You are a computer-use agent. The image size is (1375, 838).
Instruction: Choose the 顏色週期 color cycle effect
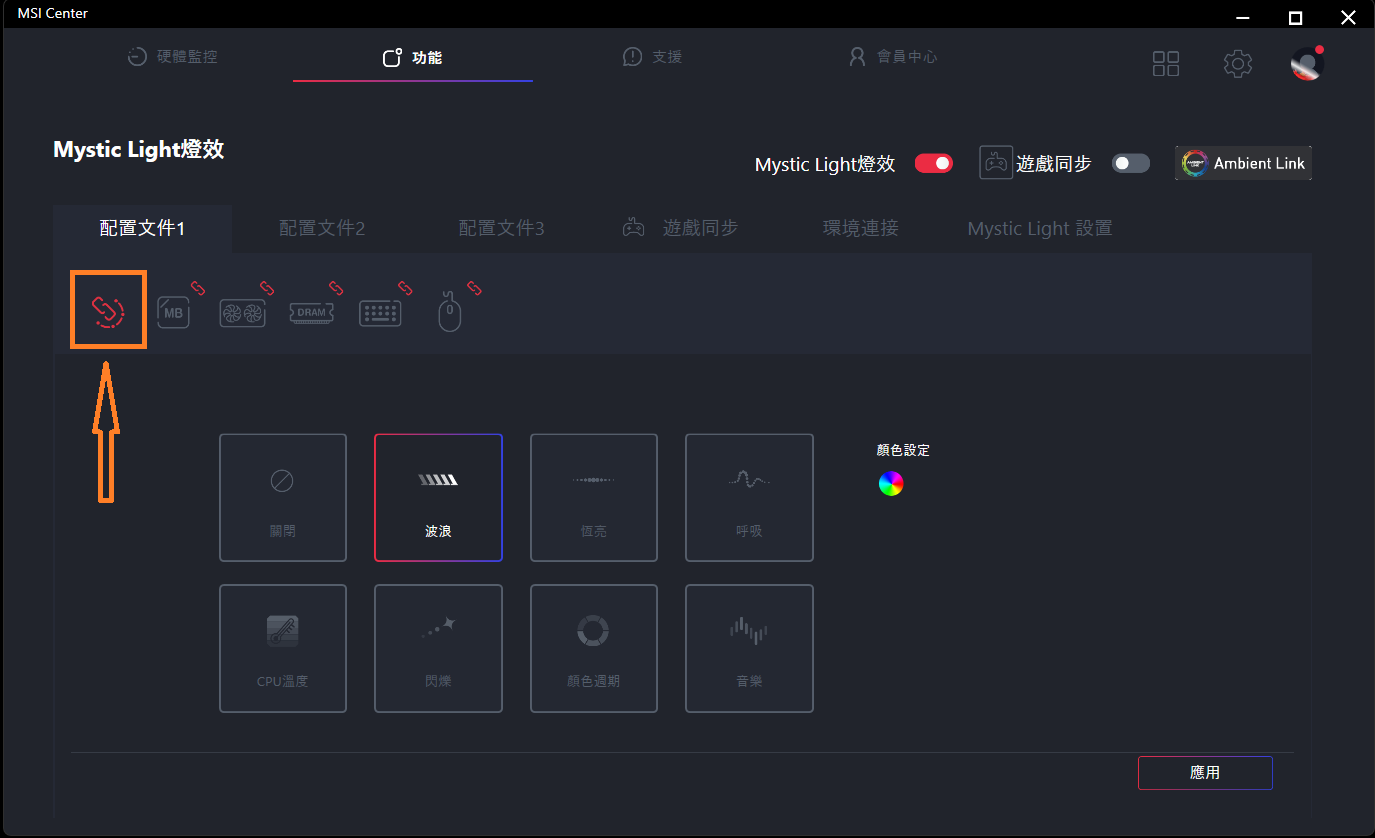tap(594, 649)
